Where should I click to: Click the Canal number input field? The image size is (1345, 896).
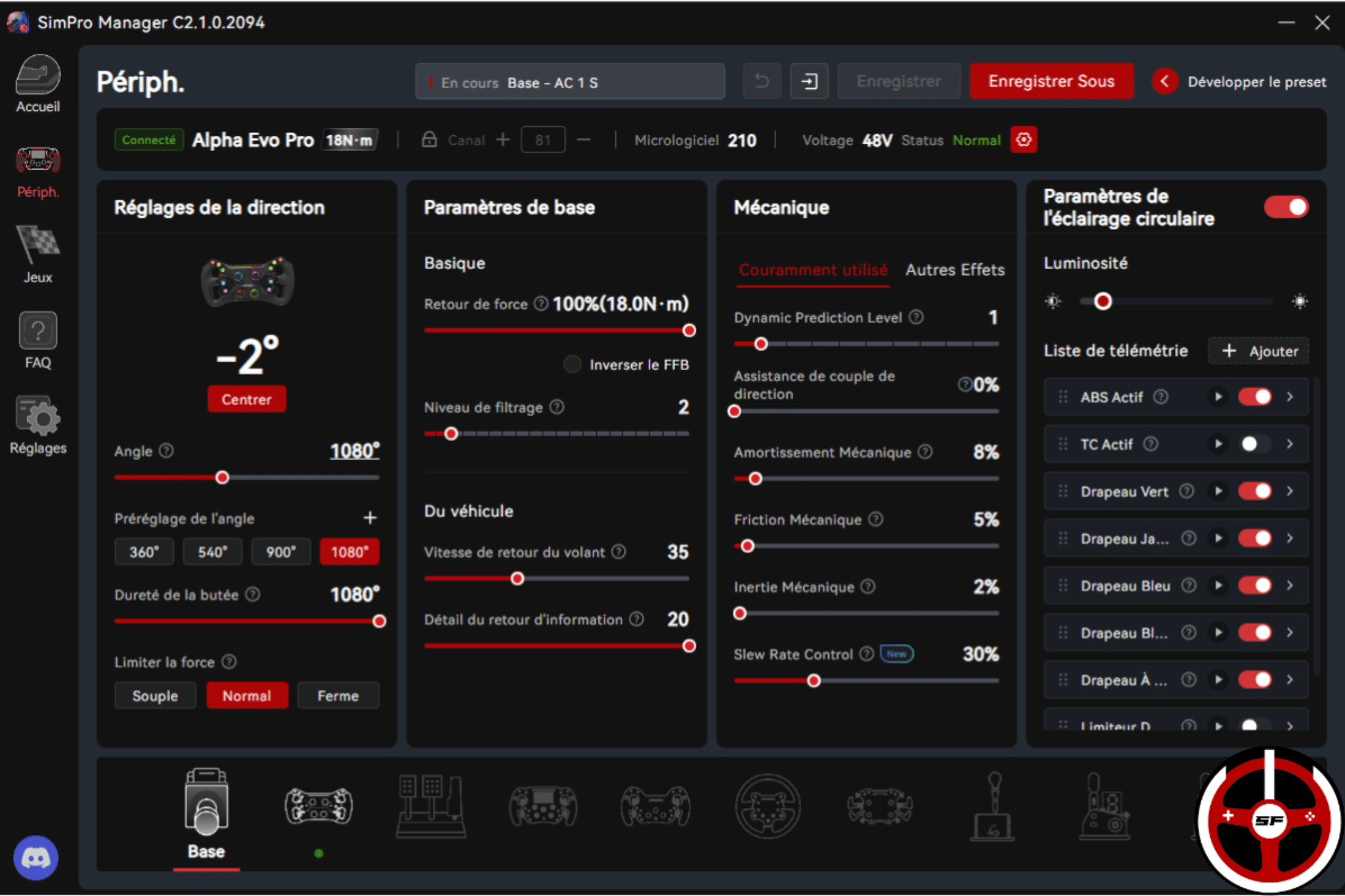pos(542,139)
